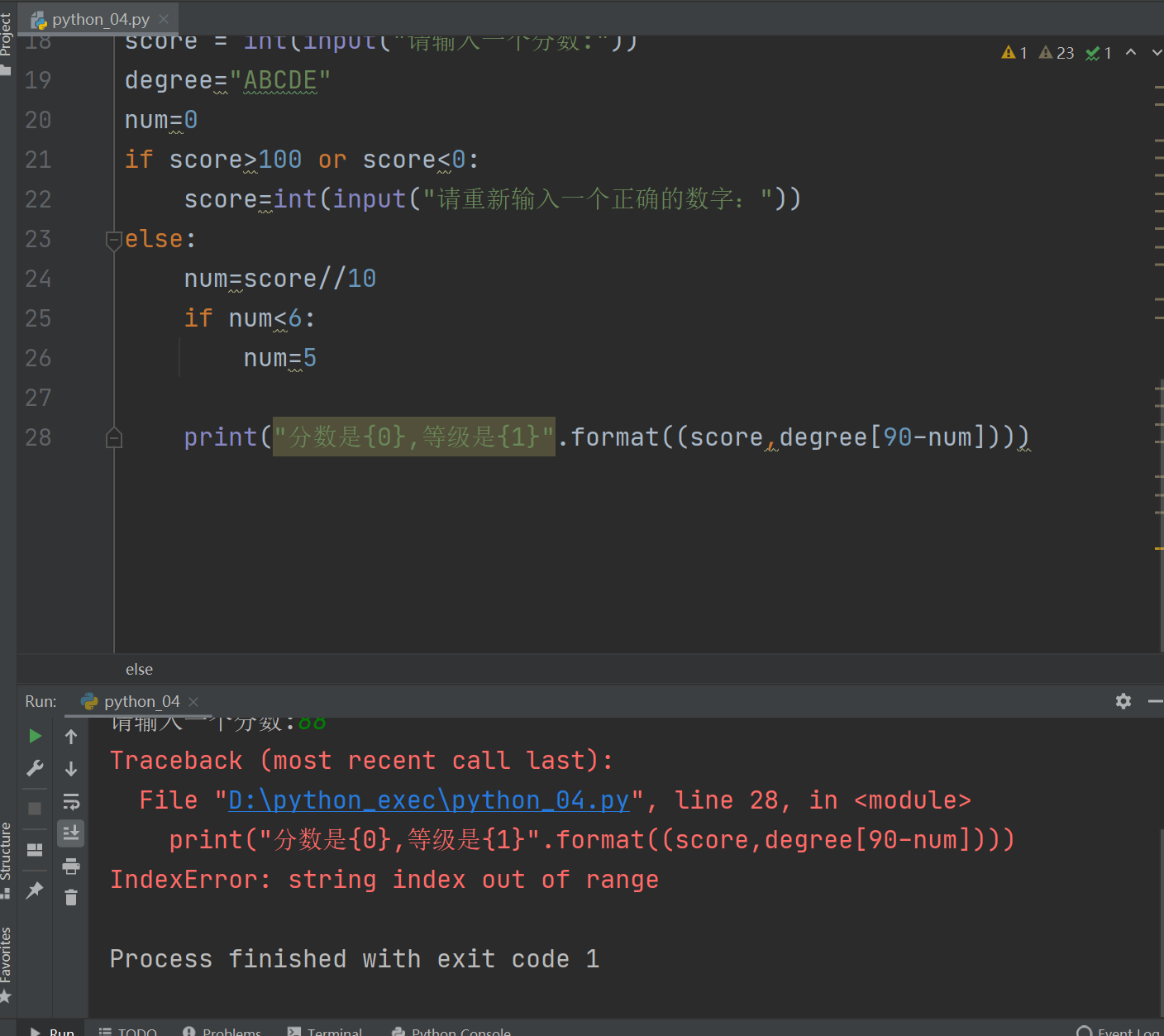Close the python_04 run tab

pyautogui.click(x=193, y=701)
